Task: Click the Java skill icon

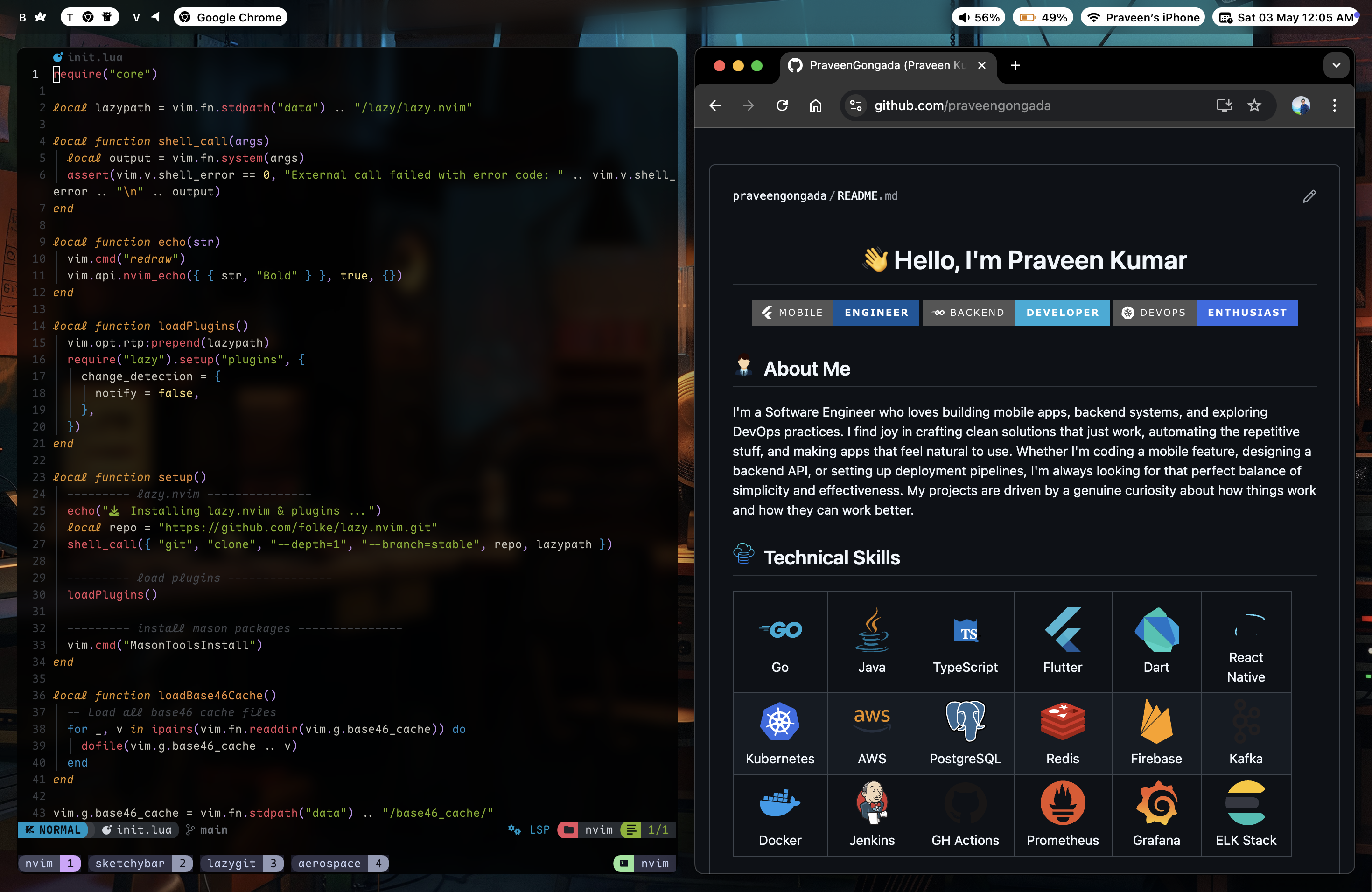Action: pos(872,630)
